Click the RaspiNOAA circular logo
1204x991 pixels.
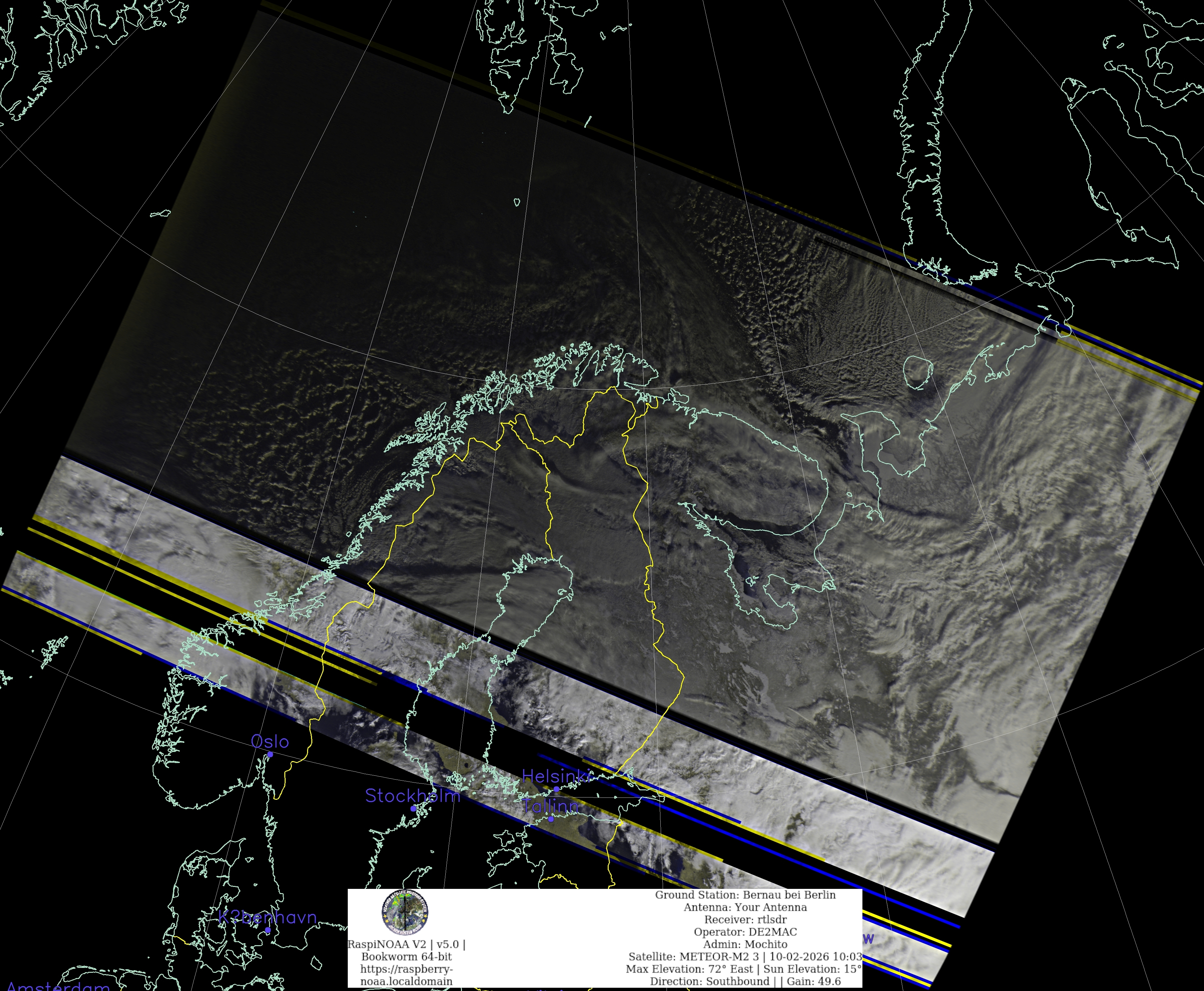coord(405,912)
